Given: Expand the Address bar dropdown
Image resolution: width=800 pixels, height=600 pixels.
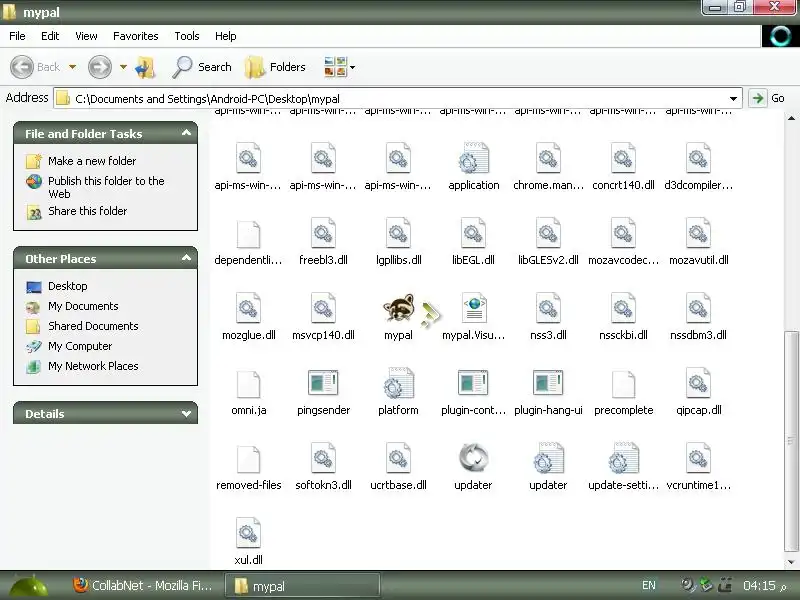Looking at the screenshot, I should 733,98.
